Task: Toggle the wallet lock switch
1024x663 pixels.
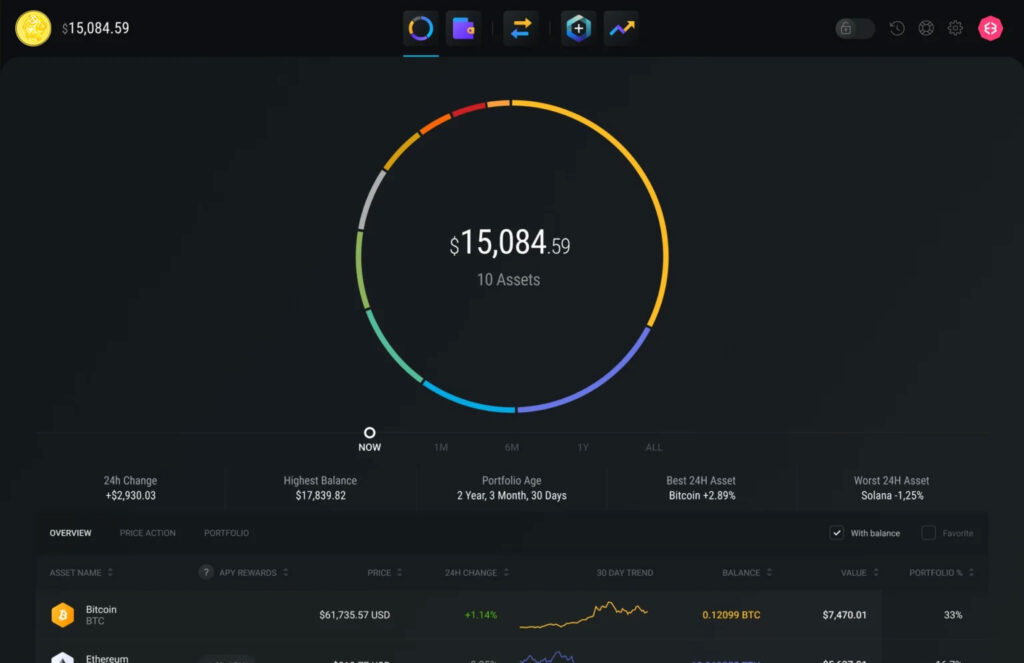Action: 855,29
